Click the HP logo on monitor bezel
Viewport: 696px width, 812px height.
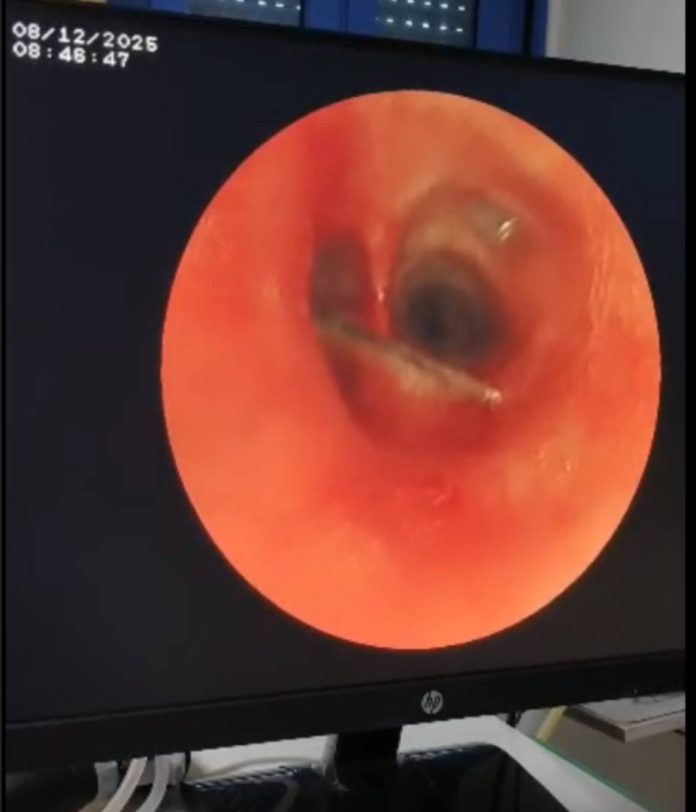tap(431, 702)
